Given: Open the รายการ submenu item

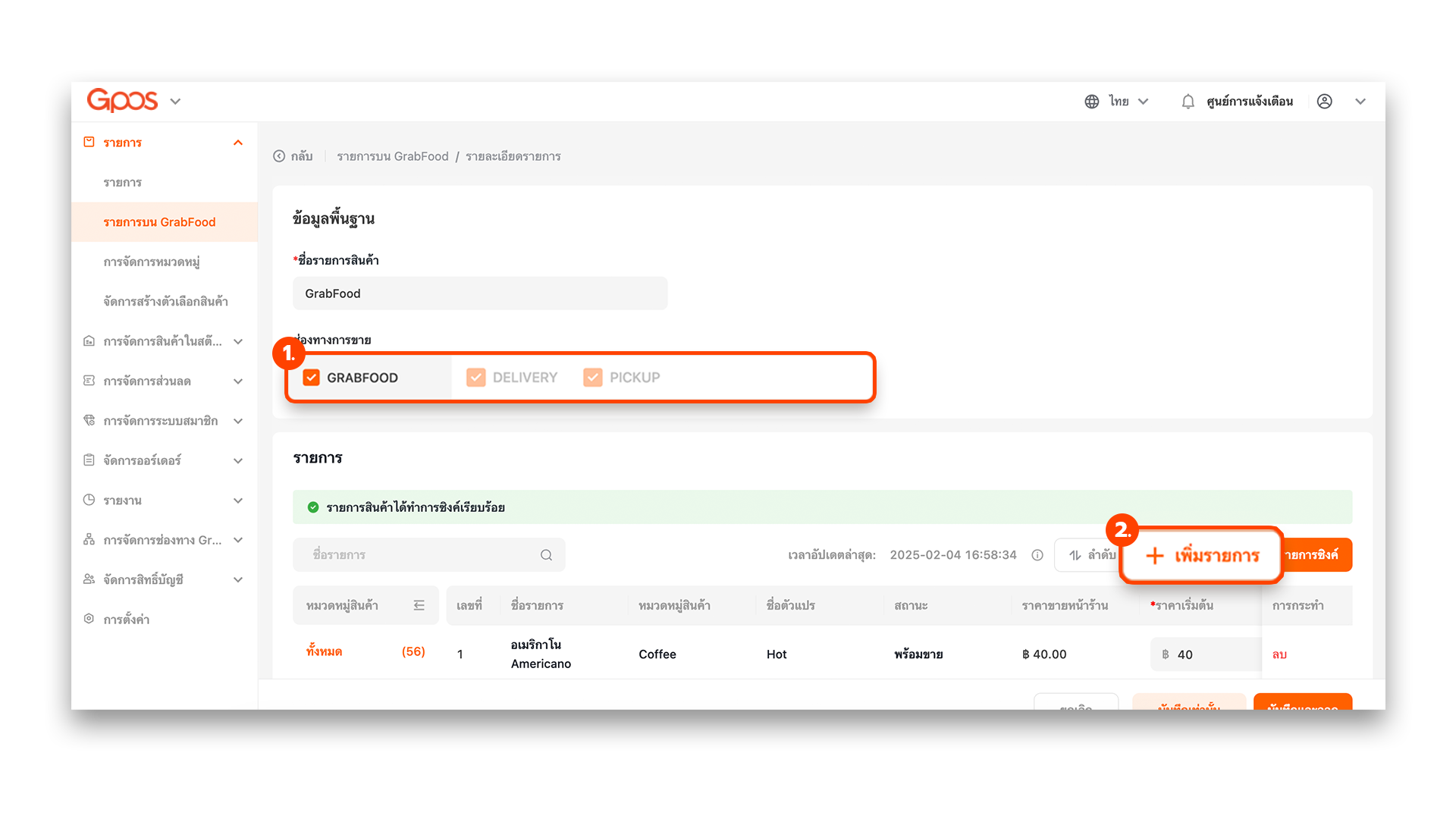Looking at the screenshot, I should 123,182.
